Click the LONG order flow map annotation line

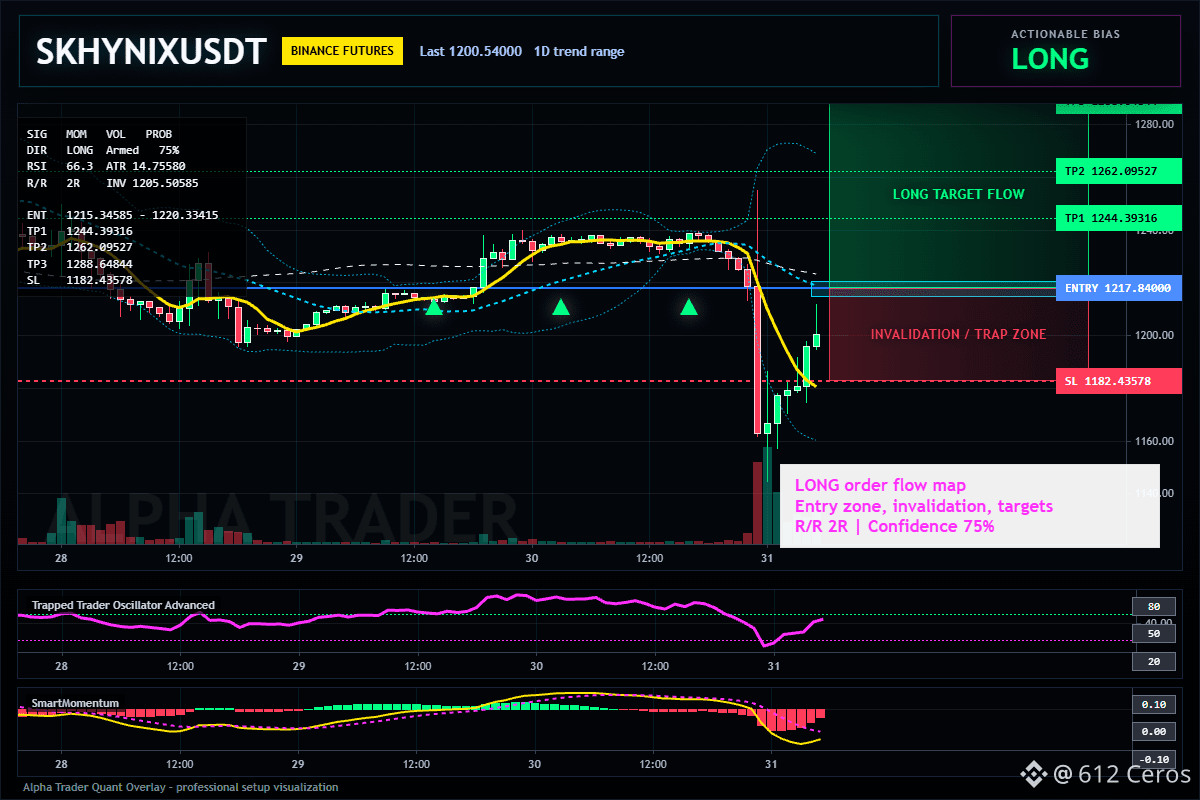pos(880,486)
